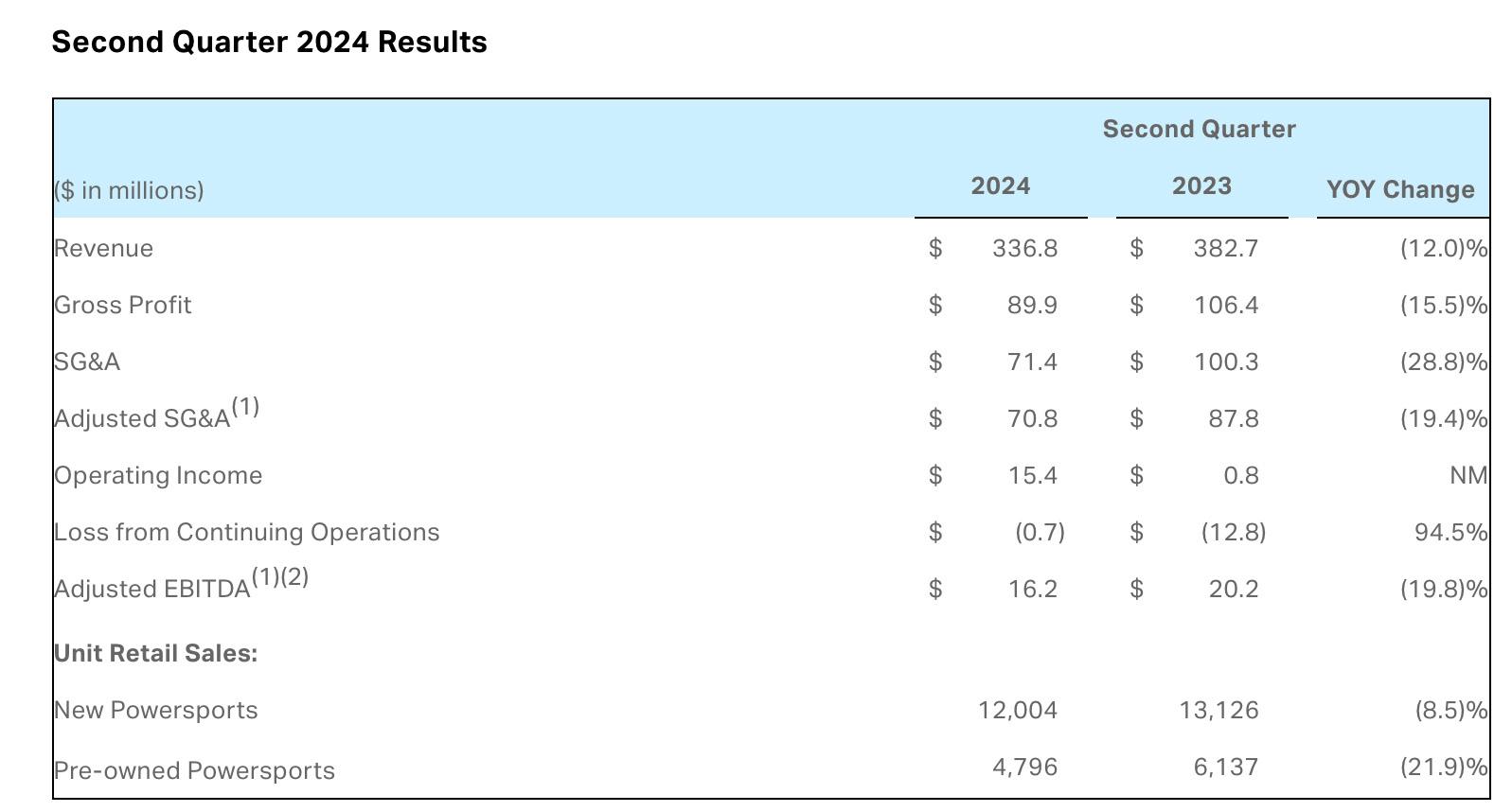The width and height of the screenshot is (1512, 812).
Task: Click the YOY Change column header
Action: (x=1400, y=190)
